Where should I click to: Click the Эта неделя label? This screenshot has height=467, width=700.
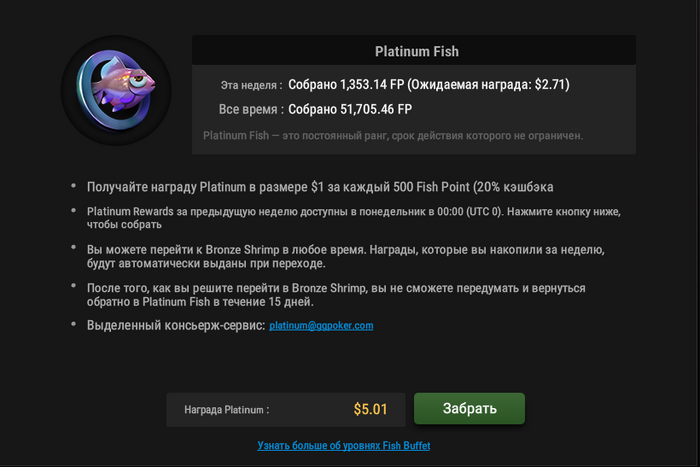point(251,85)
